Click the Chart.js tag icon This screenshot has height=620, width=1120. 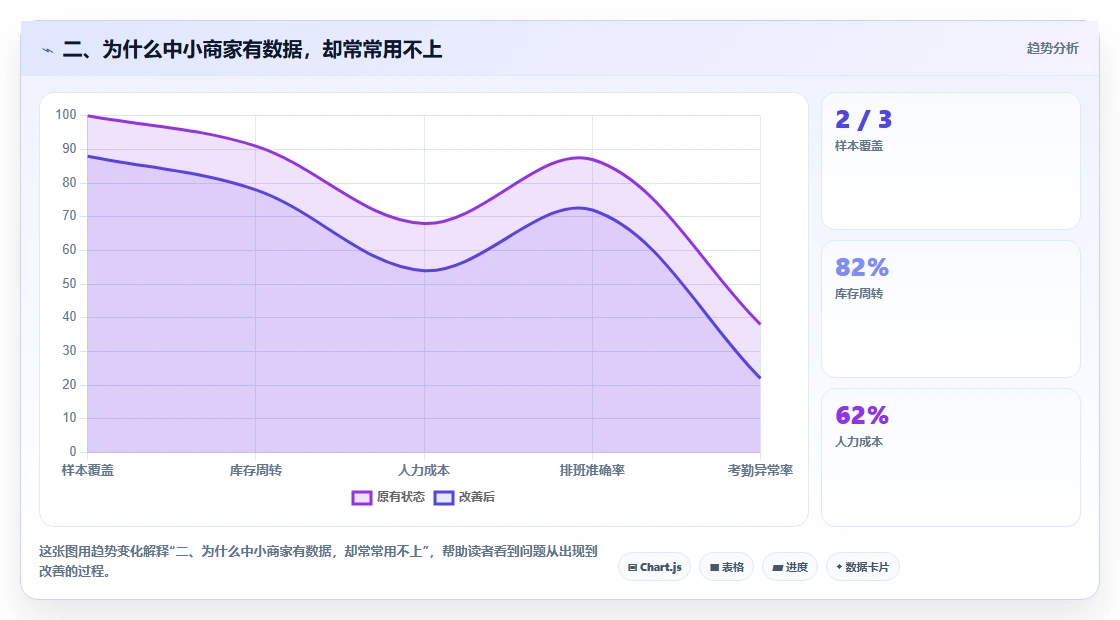click(632, 568)
